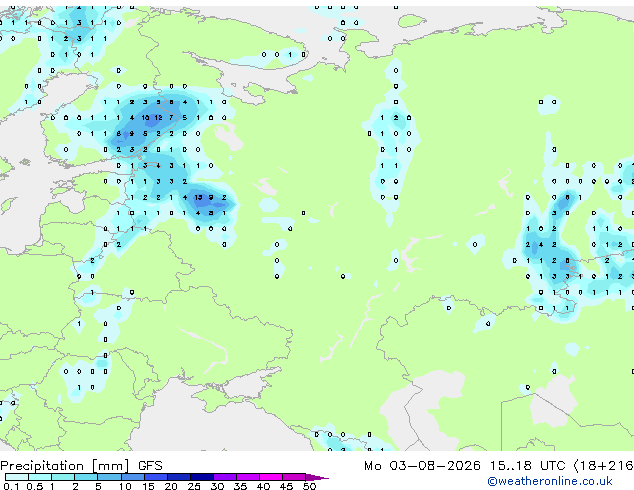The height and width of the screenshot is (490, 634).
Task: Click the 0.5 legend scale label
Action: pyautogui.click(x=34, y=486)
